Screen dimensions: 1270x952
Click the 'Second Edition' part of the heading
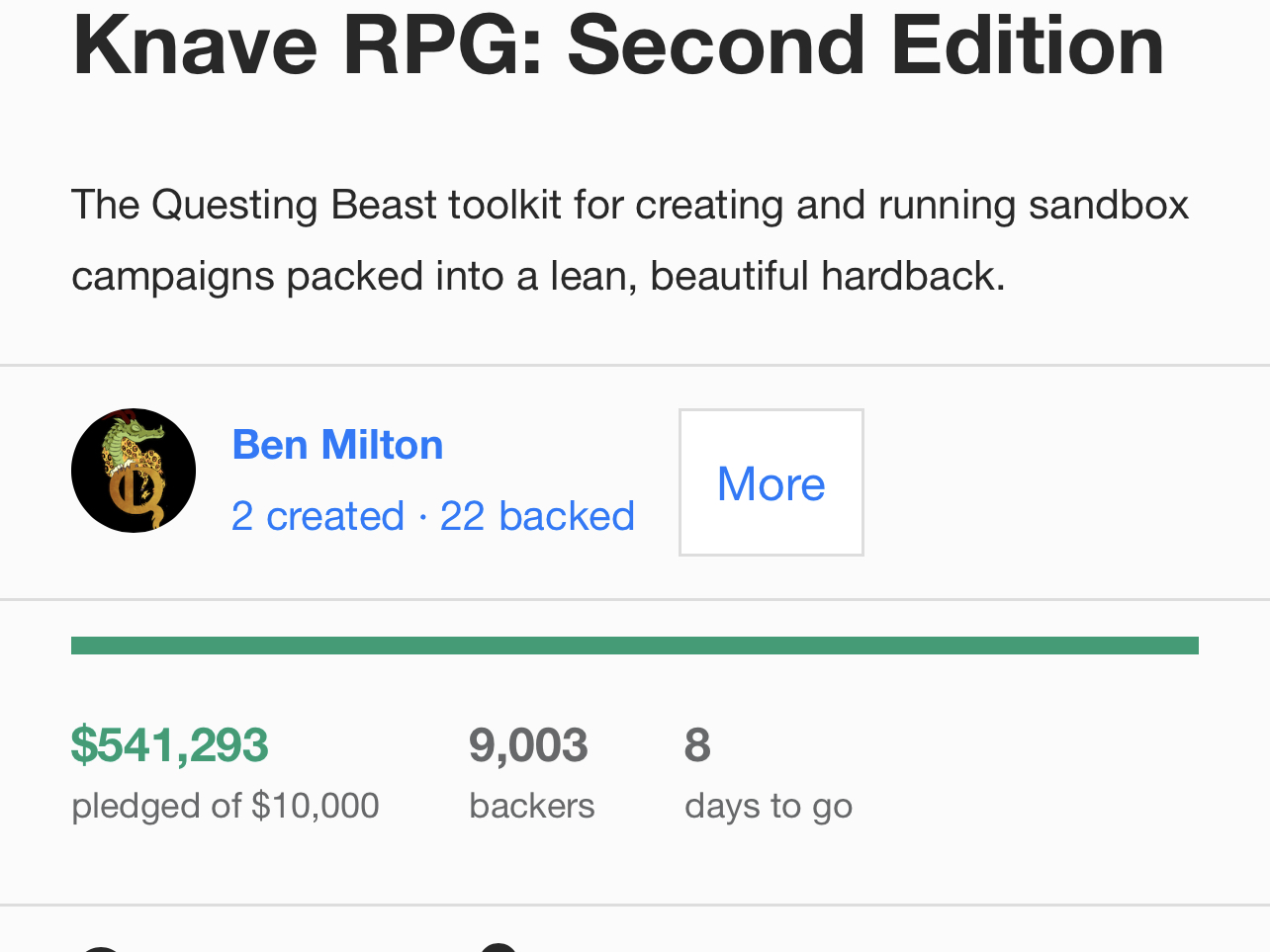865,44
